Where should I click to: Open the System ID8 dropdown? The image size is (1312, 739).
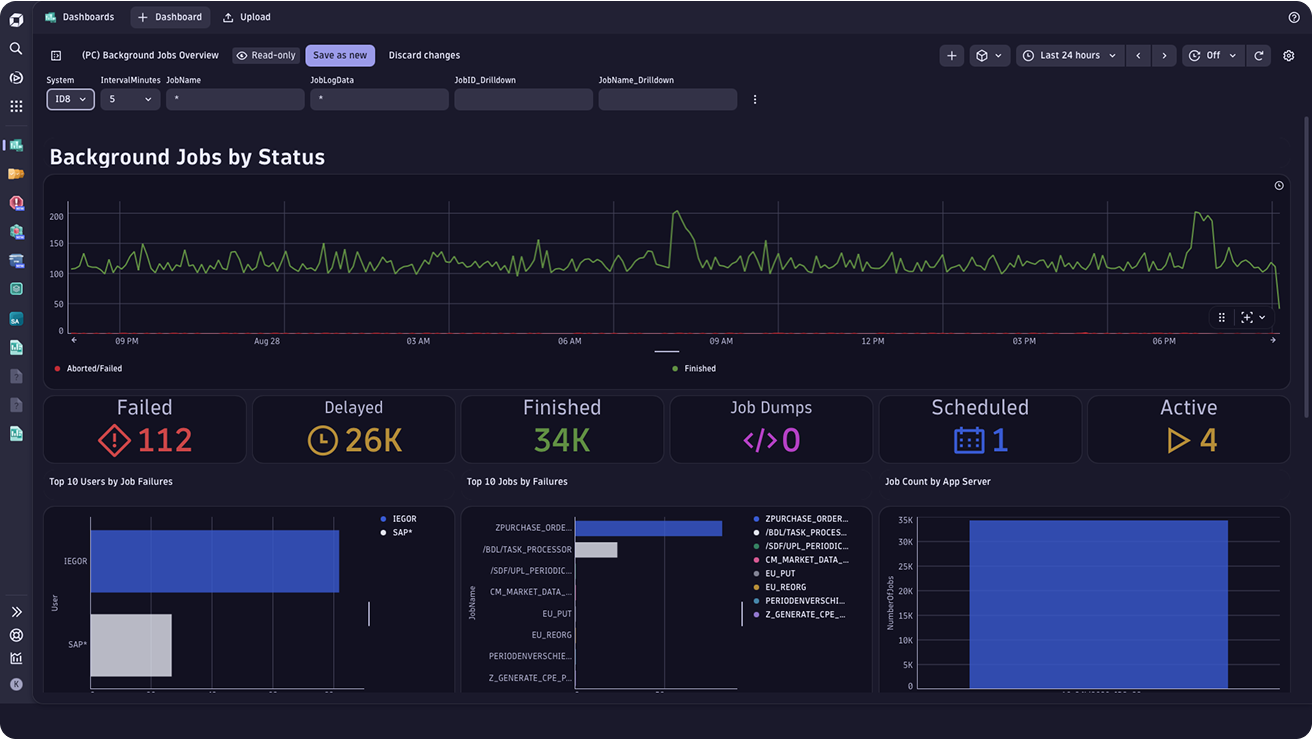pos(70,99)
